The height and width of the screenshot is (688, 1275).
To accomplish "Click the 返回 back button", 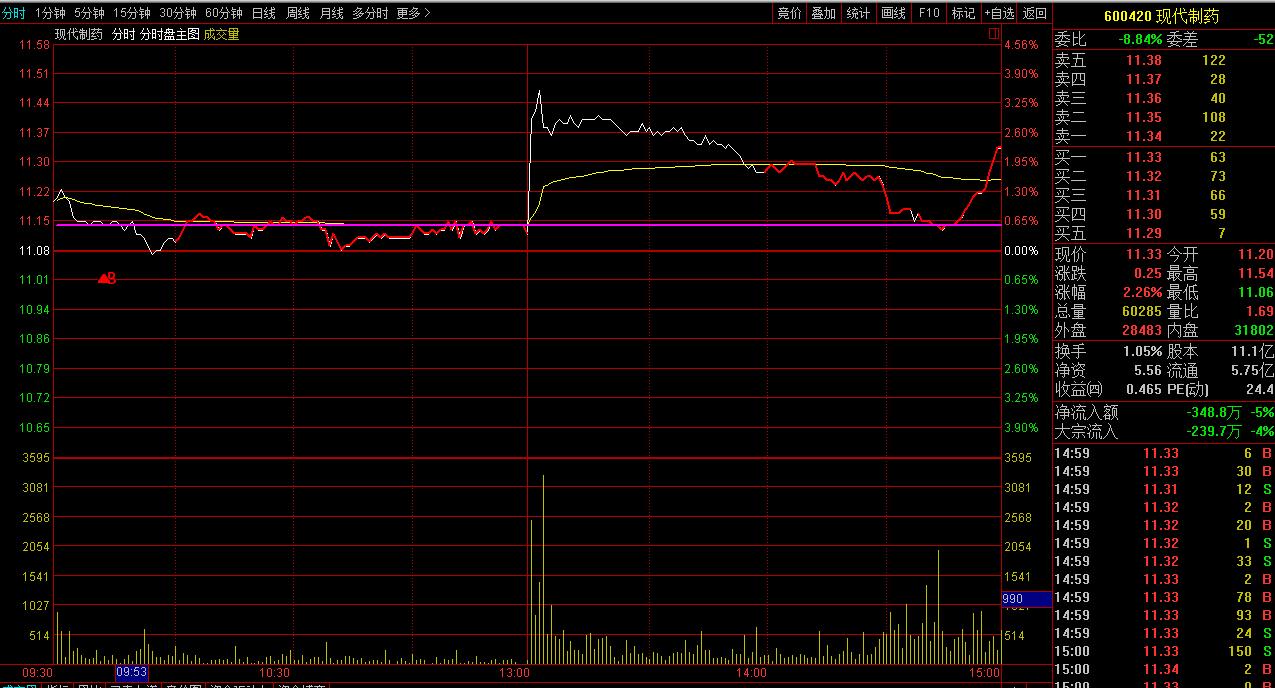I will [1035, 13].
